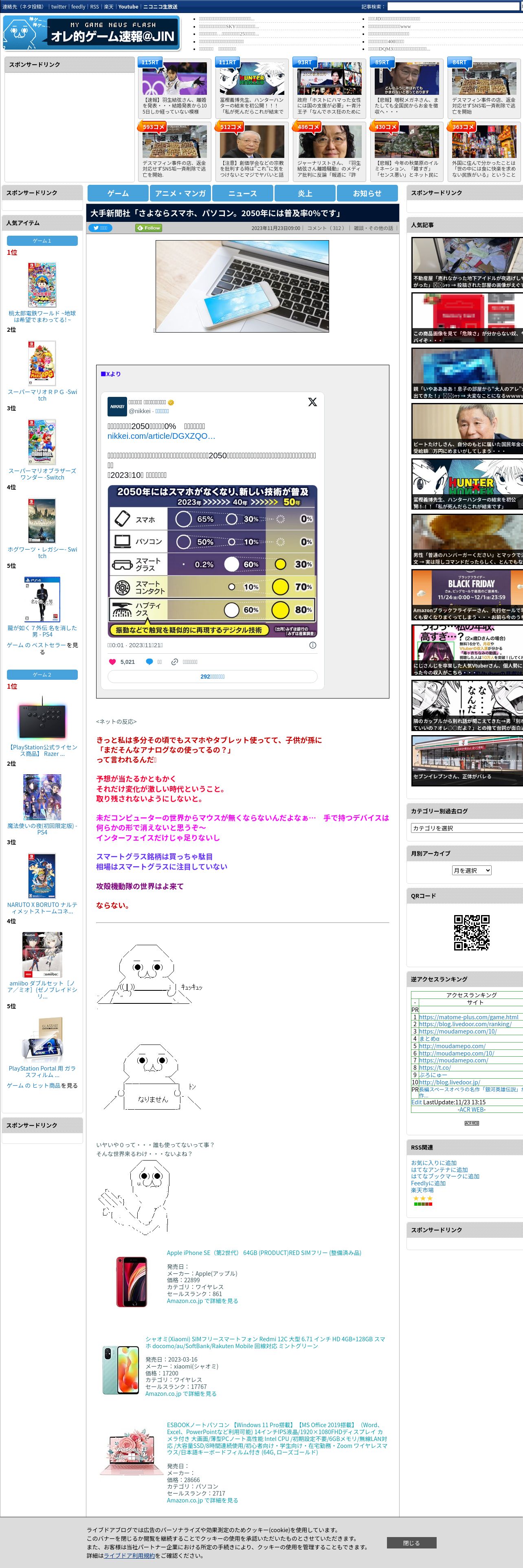The width and height of the screenshot is (523, 1568).
Task: Open the 115RT Hanyu Yuzuru article thumbnail
Action: 175,79
